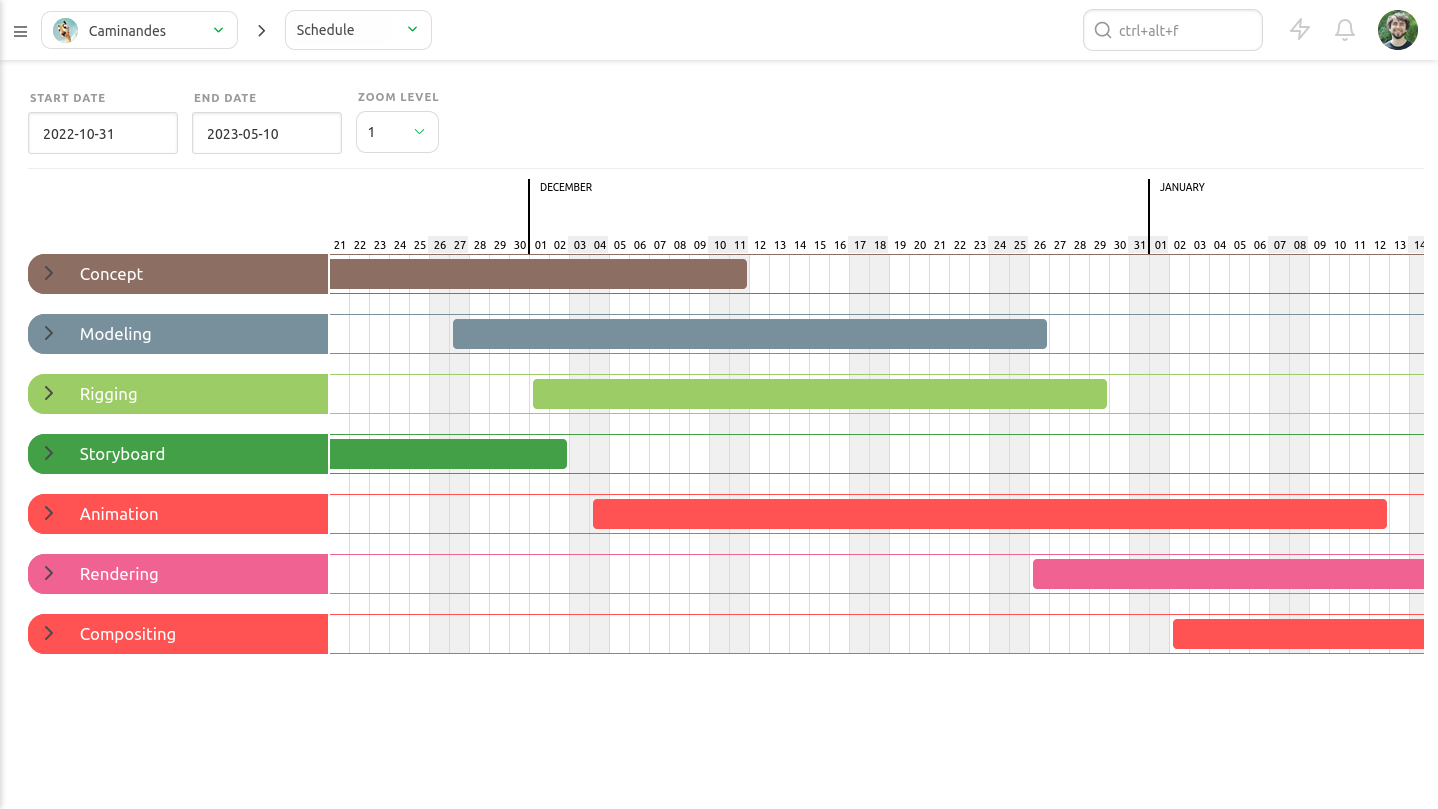
Task: Expand the Rigging row chevron
Action: [x=49, y=394]
